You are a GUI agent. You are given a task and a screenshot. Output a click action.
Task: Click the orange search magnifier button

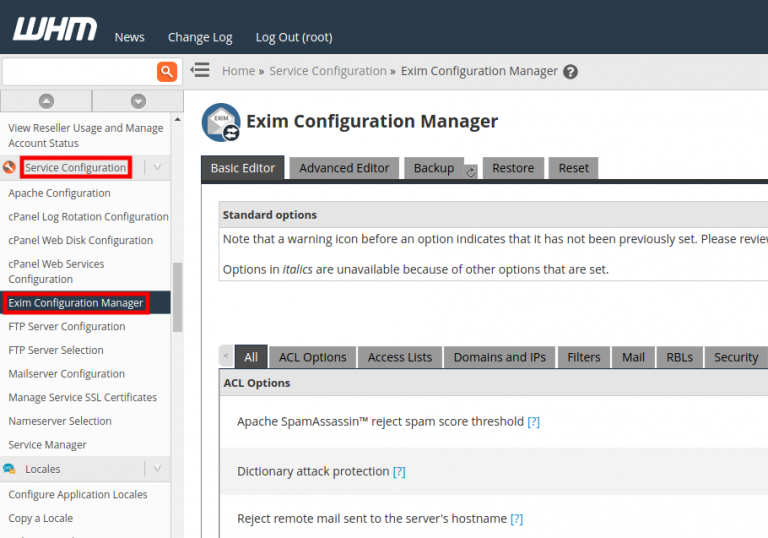[167, 72]
